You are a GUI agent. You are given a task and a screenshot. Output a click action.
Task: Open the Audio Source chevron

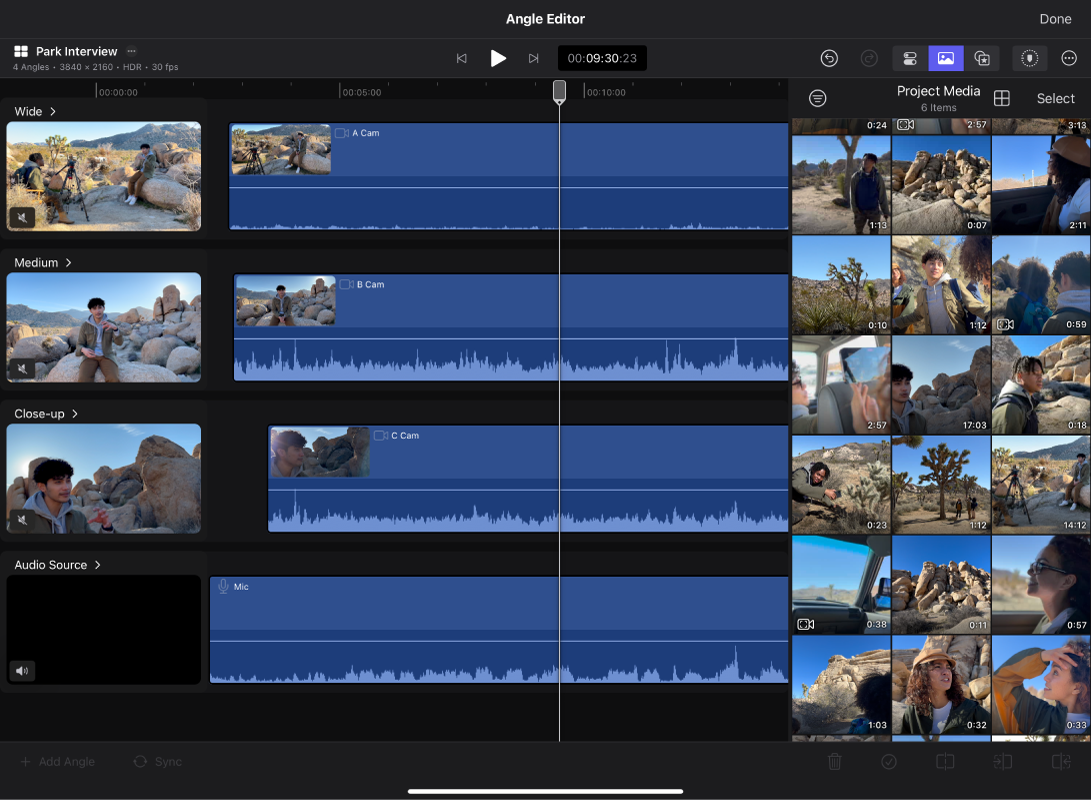(98, 565)
